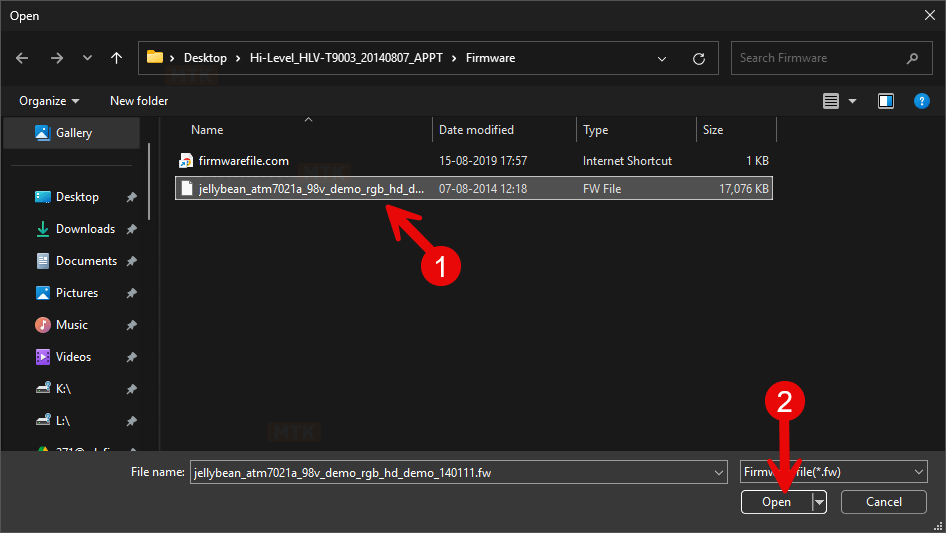The height and width of the screenshot is (533, 946).
Task: Sort files by Date modified column
Action: 477,130
